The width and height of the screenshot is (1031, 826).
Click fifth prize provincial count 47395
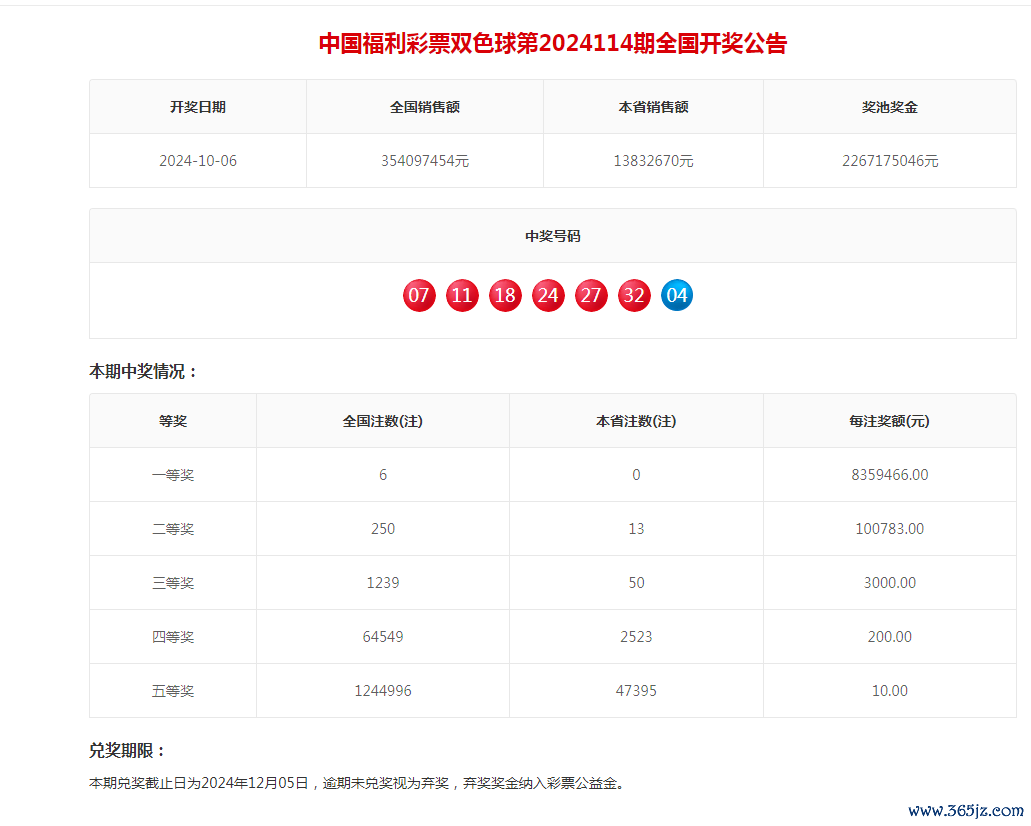coord(636,691)
